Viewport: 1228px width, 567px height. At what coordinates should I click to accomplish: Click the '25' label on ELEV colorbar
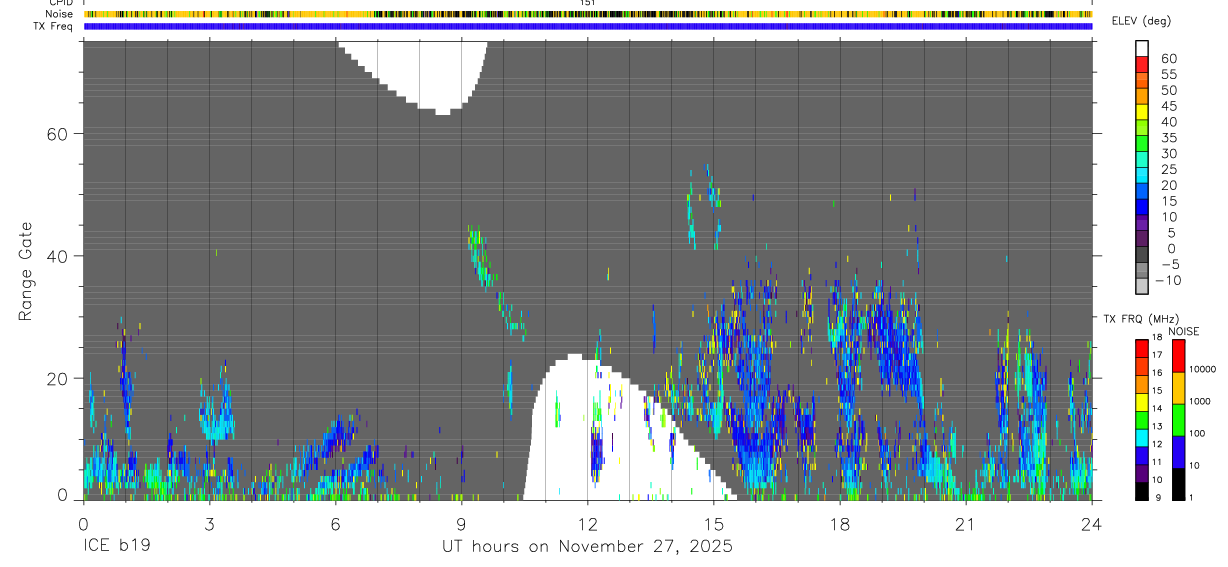pos(1169,170)
